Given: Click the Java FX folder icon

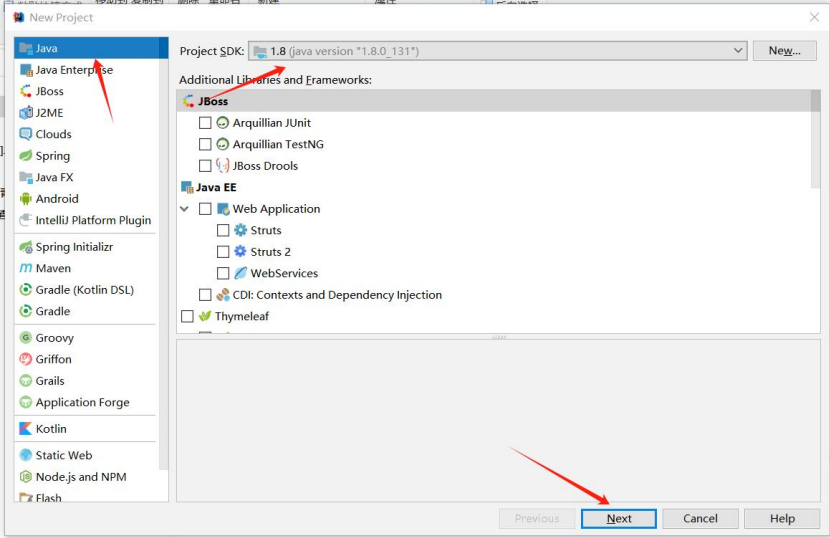Looking at the screenshot, I should coord(25,177).
